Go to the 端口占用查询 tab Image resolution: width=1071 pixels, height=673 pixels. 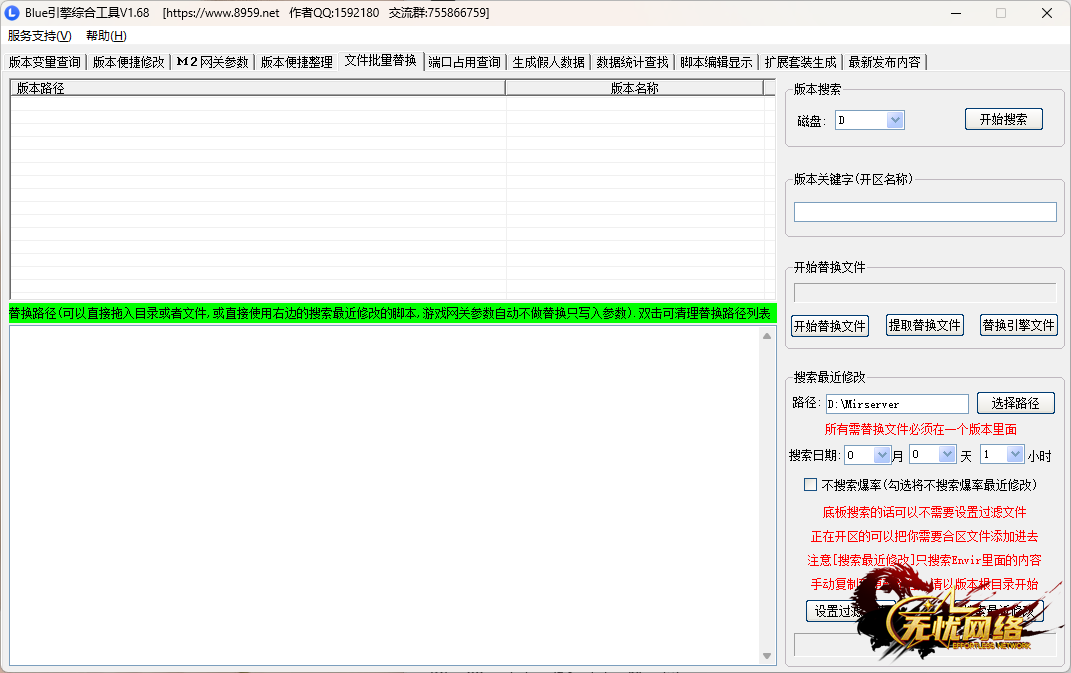pos(465,62)
